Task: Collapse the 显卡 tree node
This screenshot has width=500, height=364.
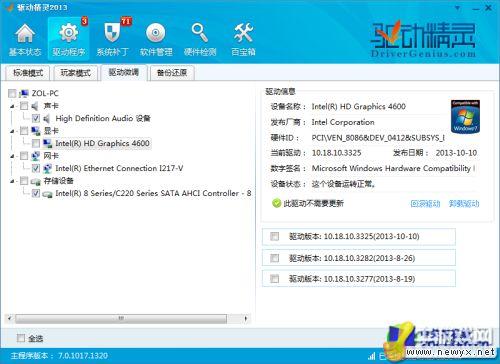Action: click(12, 131)
